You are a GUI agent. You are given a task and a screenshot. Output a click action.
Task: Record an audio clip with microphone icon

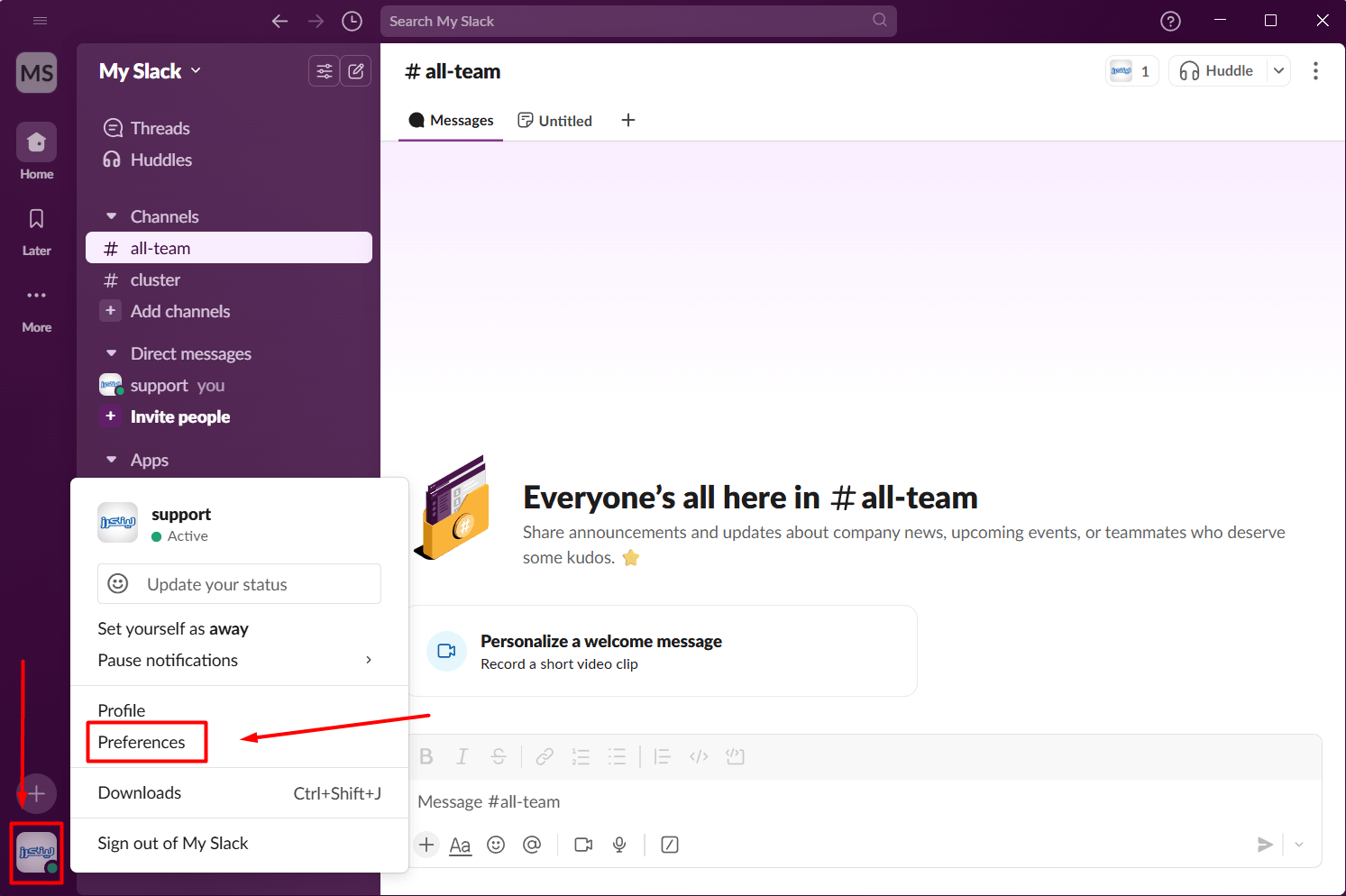(x=619, y=845)
